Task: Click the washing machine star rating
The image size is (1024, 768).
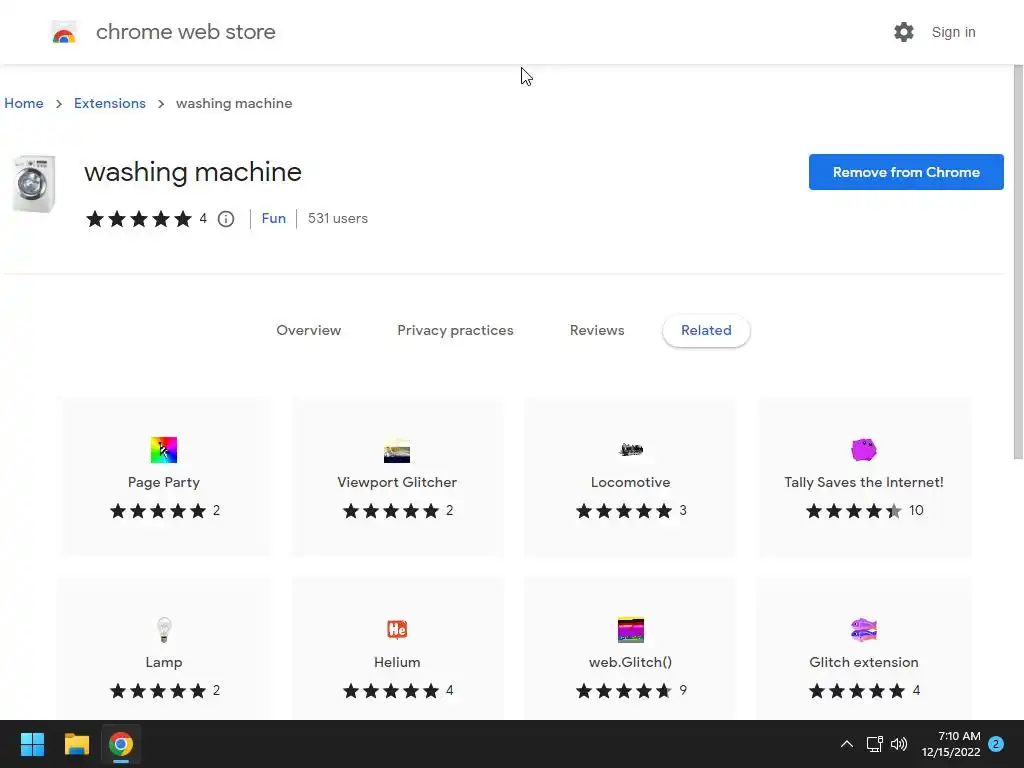Action: tap(138, 219)
